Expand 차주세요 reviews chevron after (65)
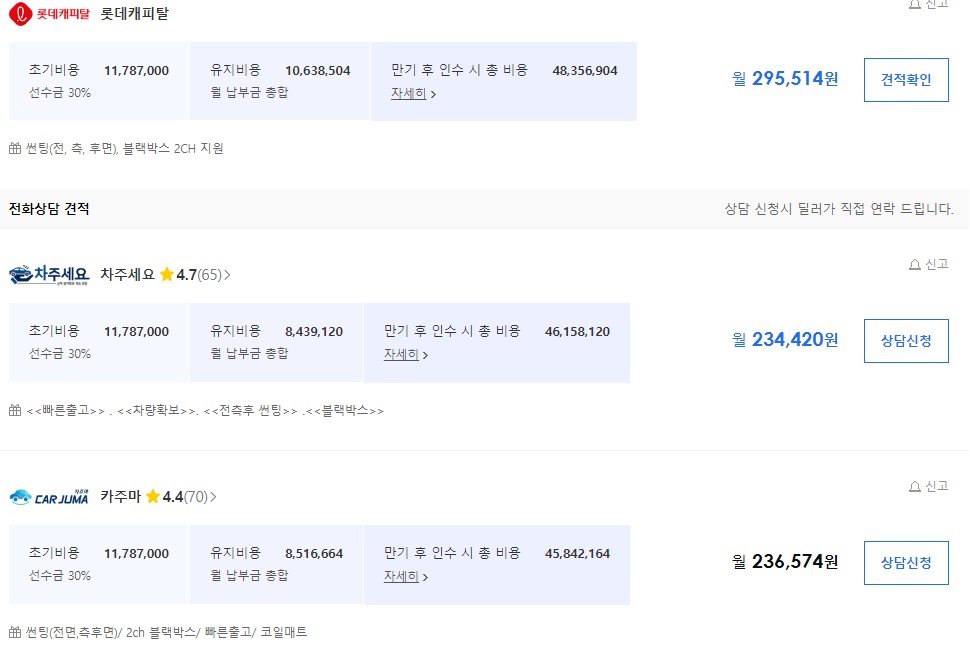970x650 pixels. click(227, 275)
